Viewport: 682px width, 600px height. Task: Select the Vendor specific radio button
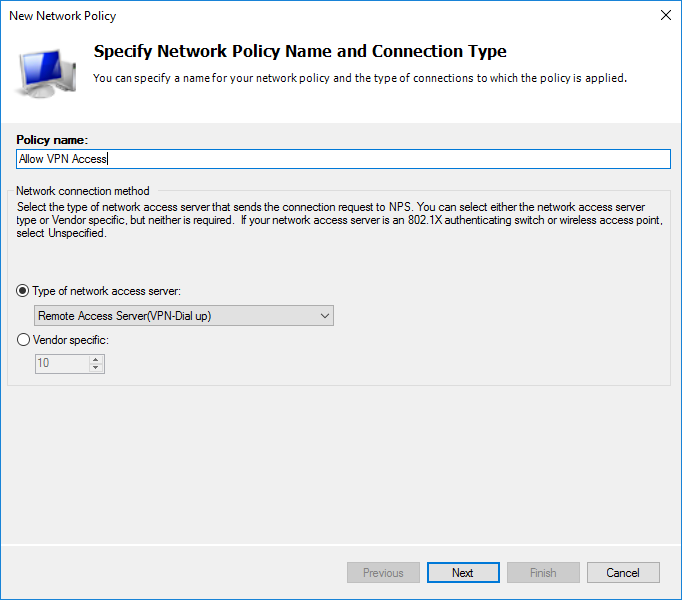coord(23,340)
